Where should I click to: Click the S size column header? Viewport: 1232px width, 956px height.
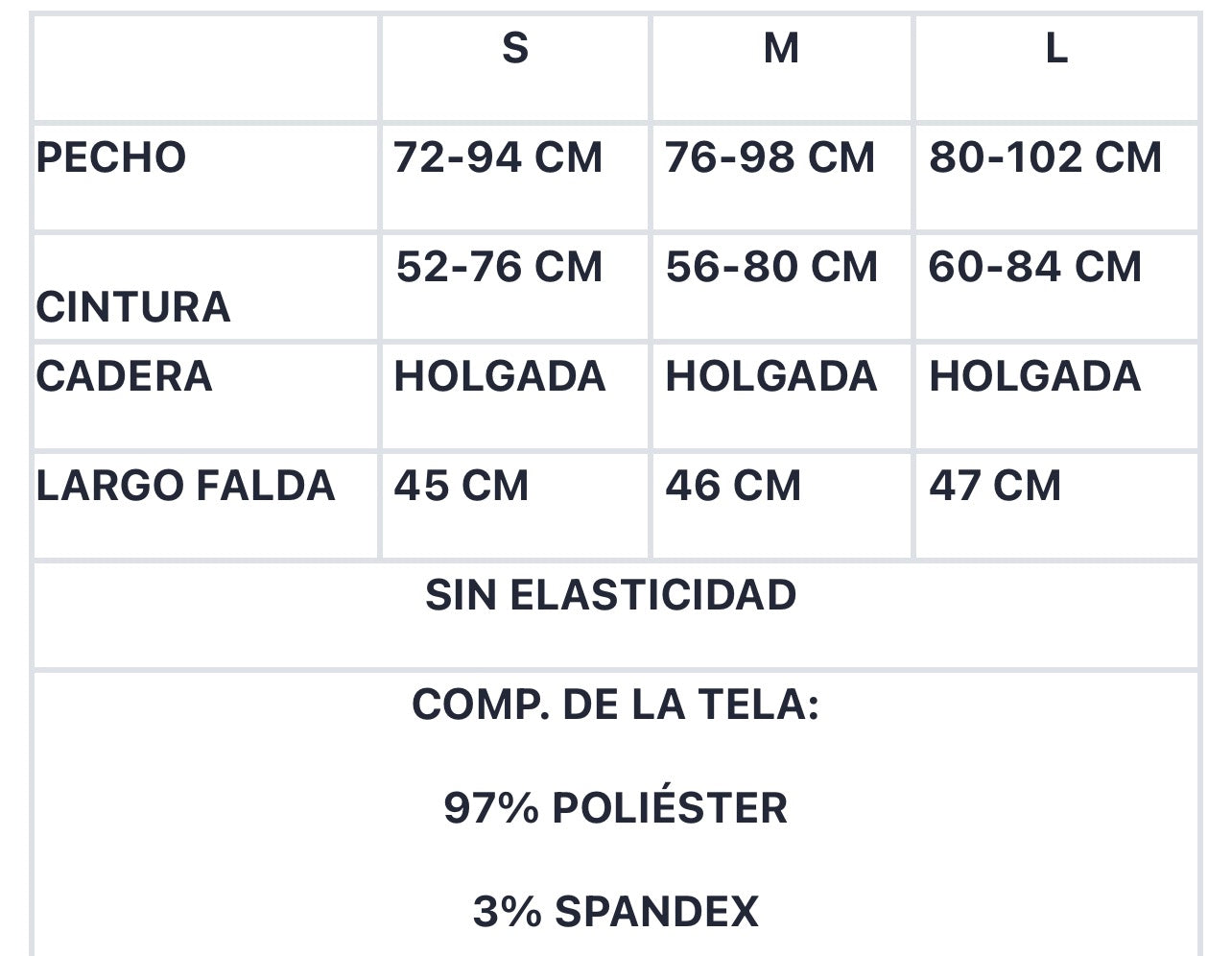click(x=515, y=47)
